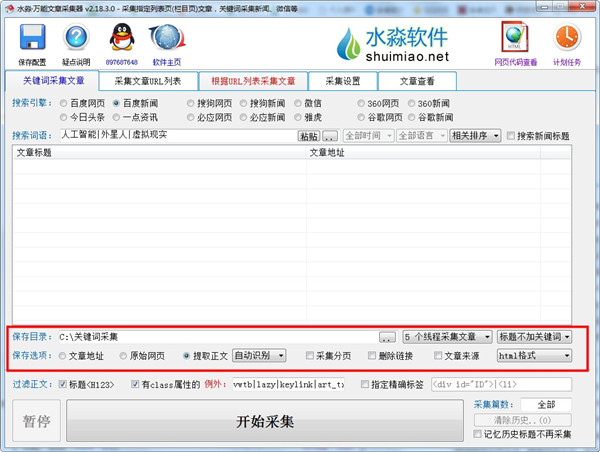
Task: Enable the 搜索新闻标题 checkbox
Action: (x=512, y=136)
